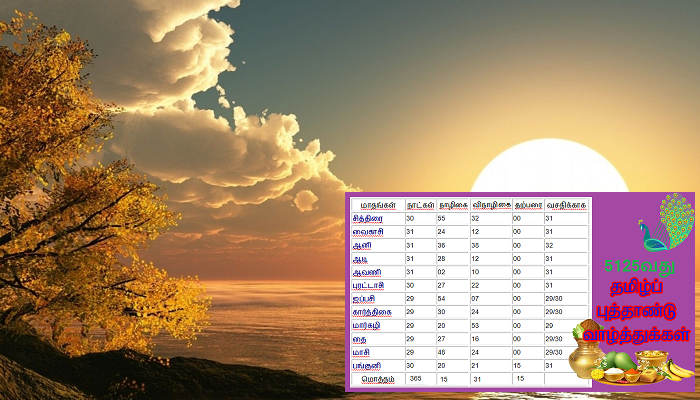Select the 'வாழ்த்துக்கள்' red text
The image size is (700, 400).
pyautogui.click(x=637, y=334)
